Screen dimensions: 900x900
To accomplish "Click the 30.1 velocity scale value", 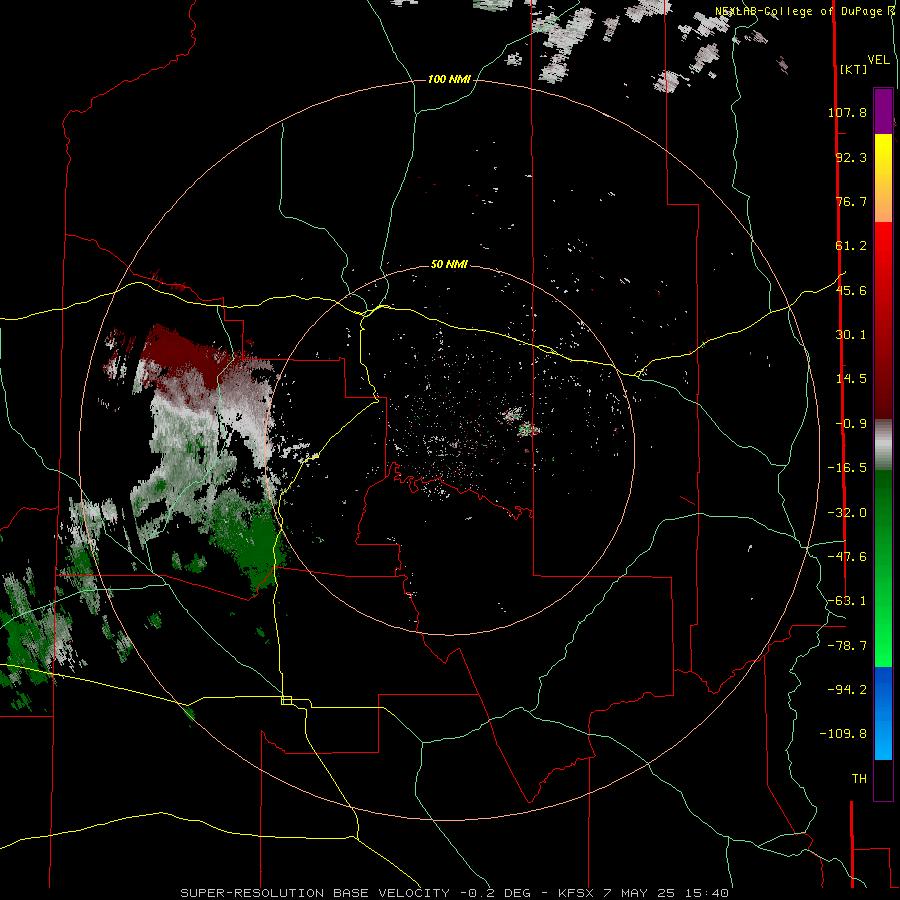I will coord(851,335).
